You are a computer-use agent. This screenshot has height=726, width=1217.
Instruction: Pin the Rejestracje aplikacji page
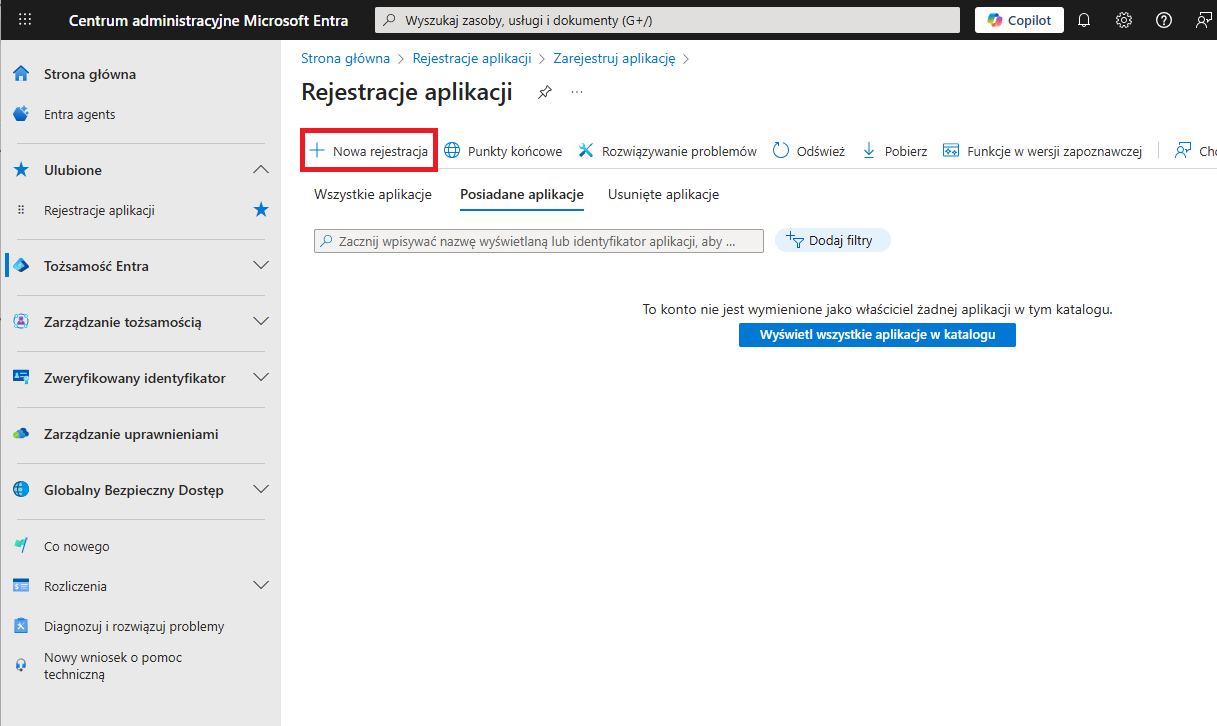(x=544, y=93)
